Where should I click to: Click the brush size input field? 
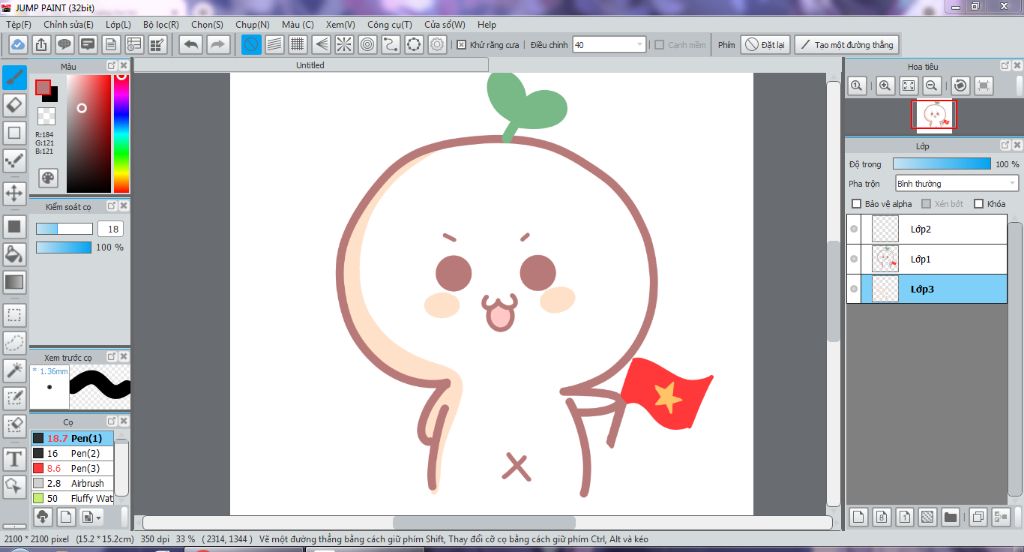pyautogui.click(x=112, y=229)
